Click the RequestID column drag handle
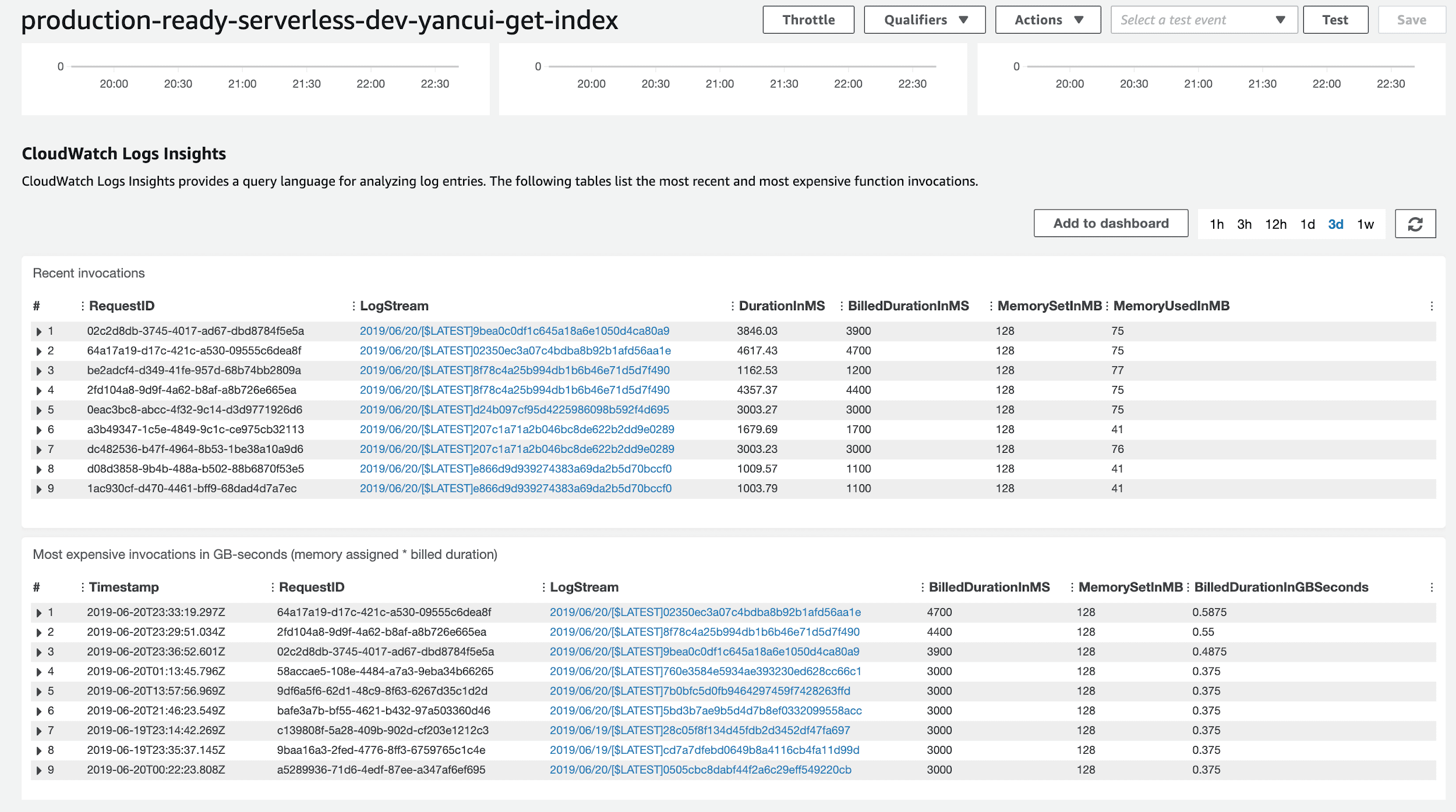 [82, 305]
